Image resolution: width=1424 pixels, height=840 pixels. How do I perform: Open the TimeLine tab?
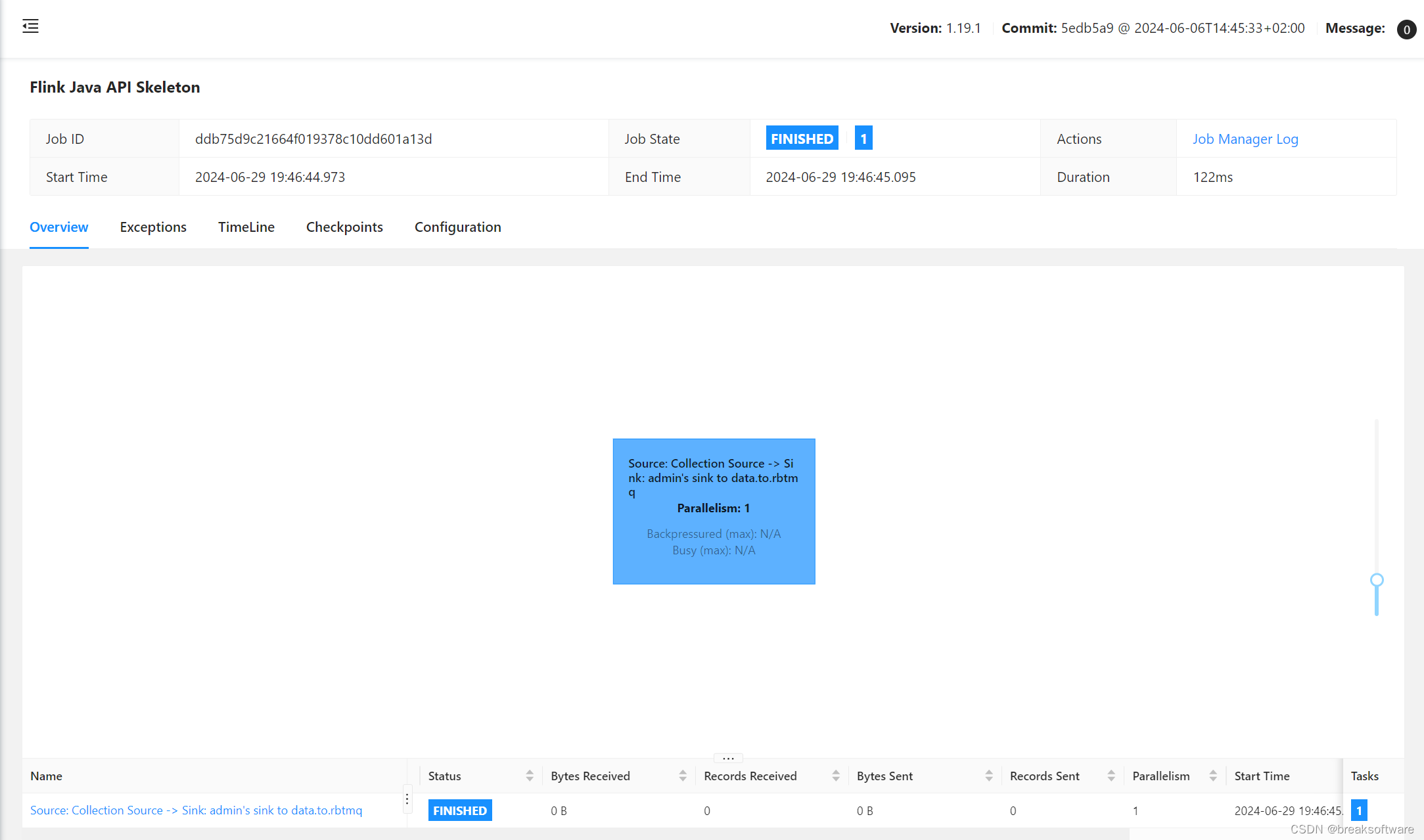tap(246, 227)
